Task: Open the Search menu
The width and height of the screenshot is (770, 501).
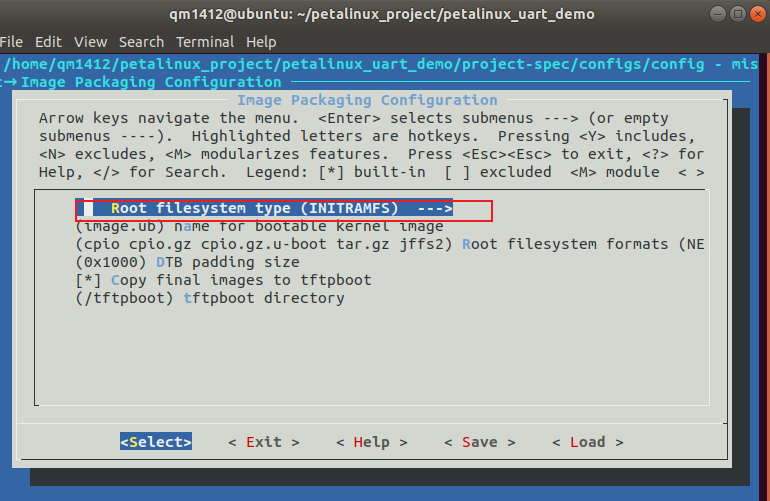Action: 141,42
